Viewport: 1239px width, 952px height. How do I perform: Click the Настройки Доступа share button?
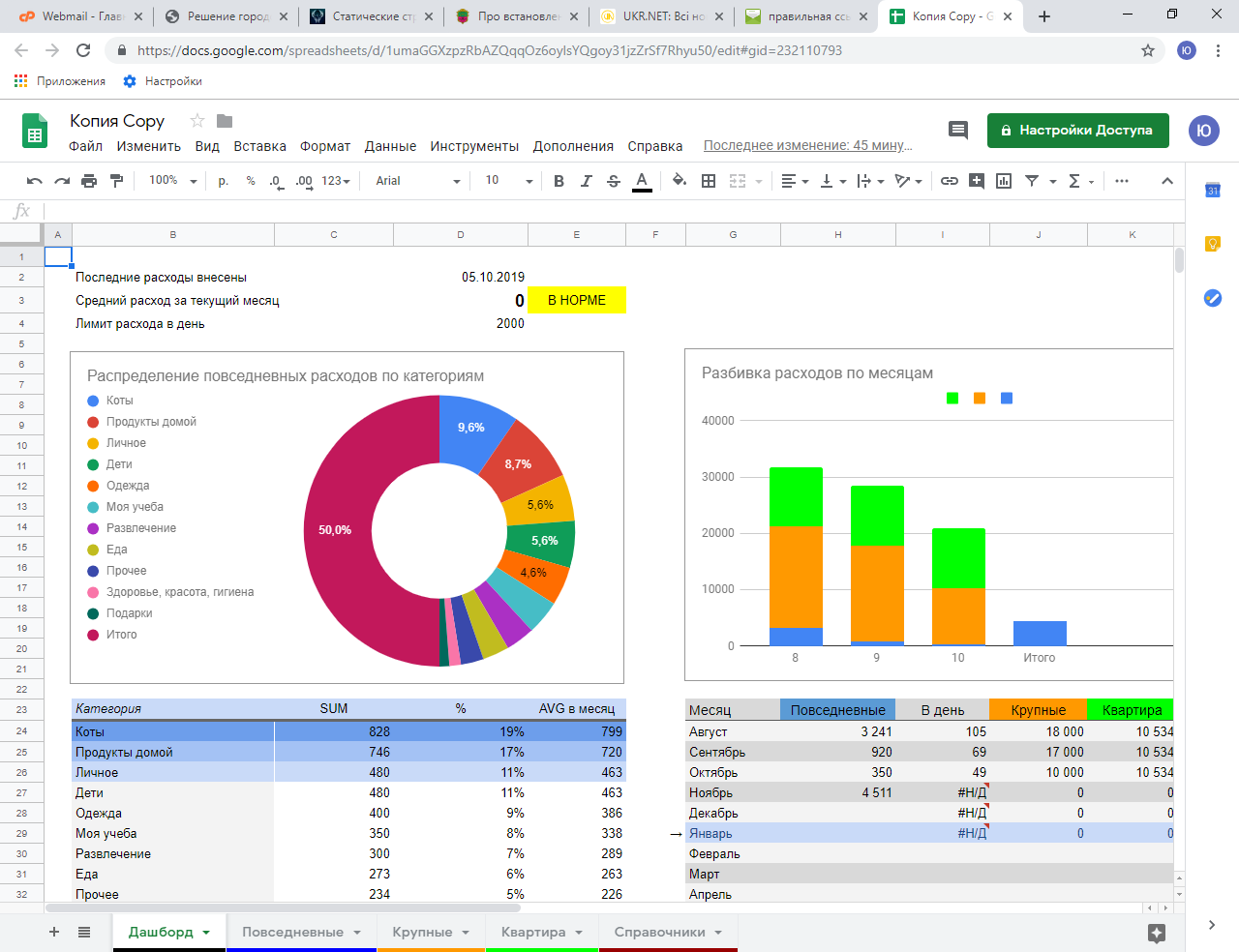[x=1078, y=130]
